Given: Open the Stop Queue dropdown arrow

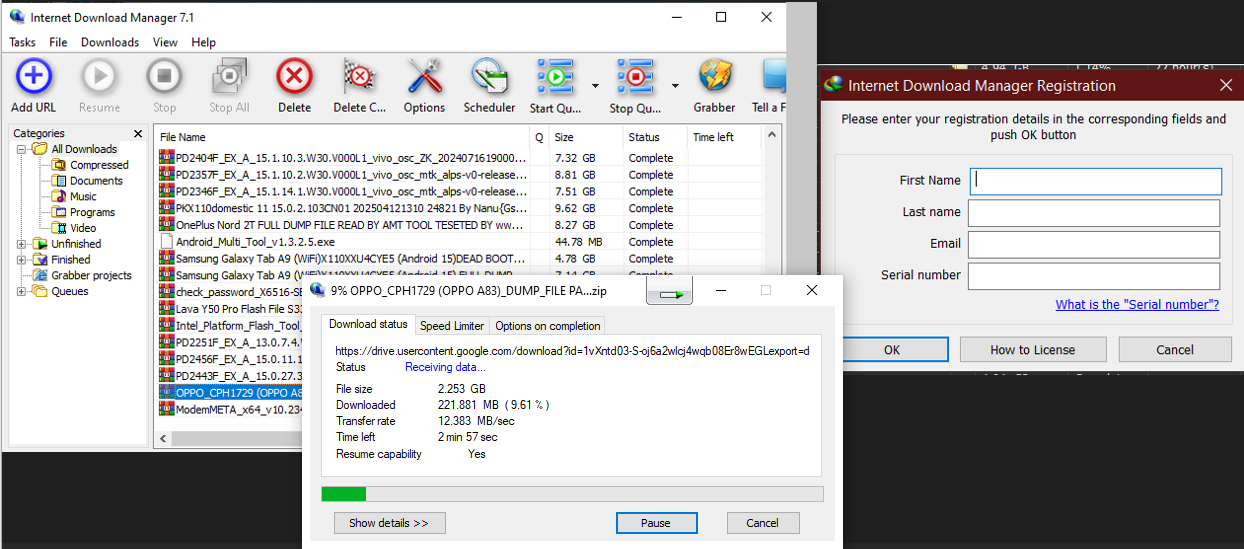Looking at the screenshot, I should tap(675, 85).
